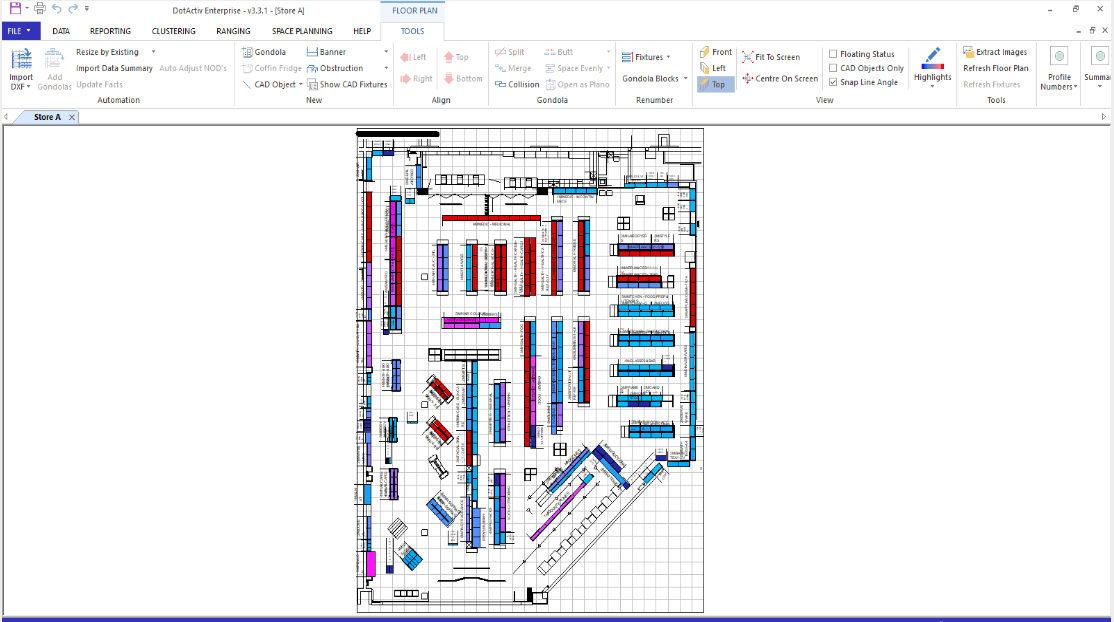
Task: Open the Banner dropdown arrow
Action: click(x=386, y=52)
